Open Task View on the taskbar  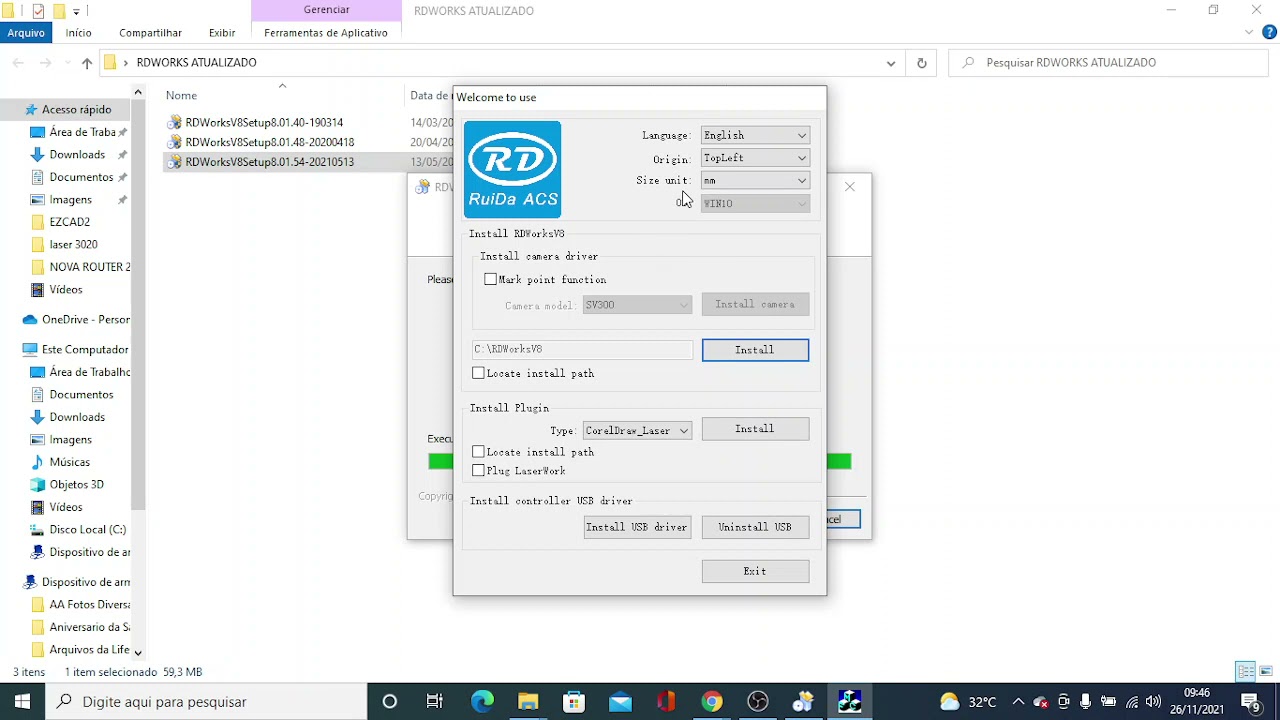click(435, 702)
